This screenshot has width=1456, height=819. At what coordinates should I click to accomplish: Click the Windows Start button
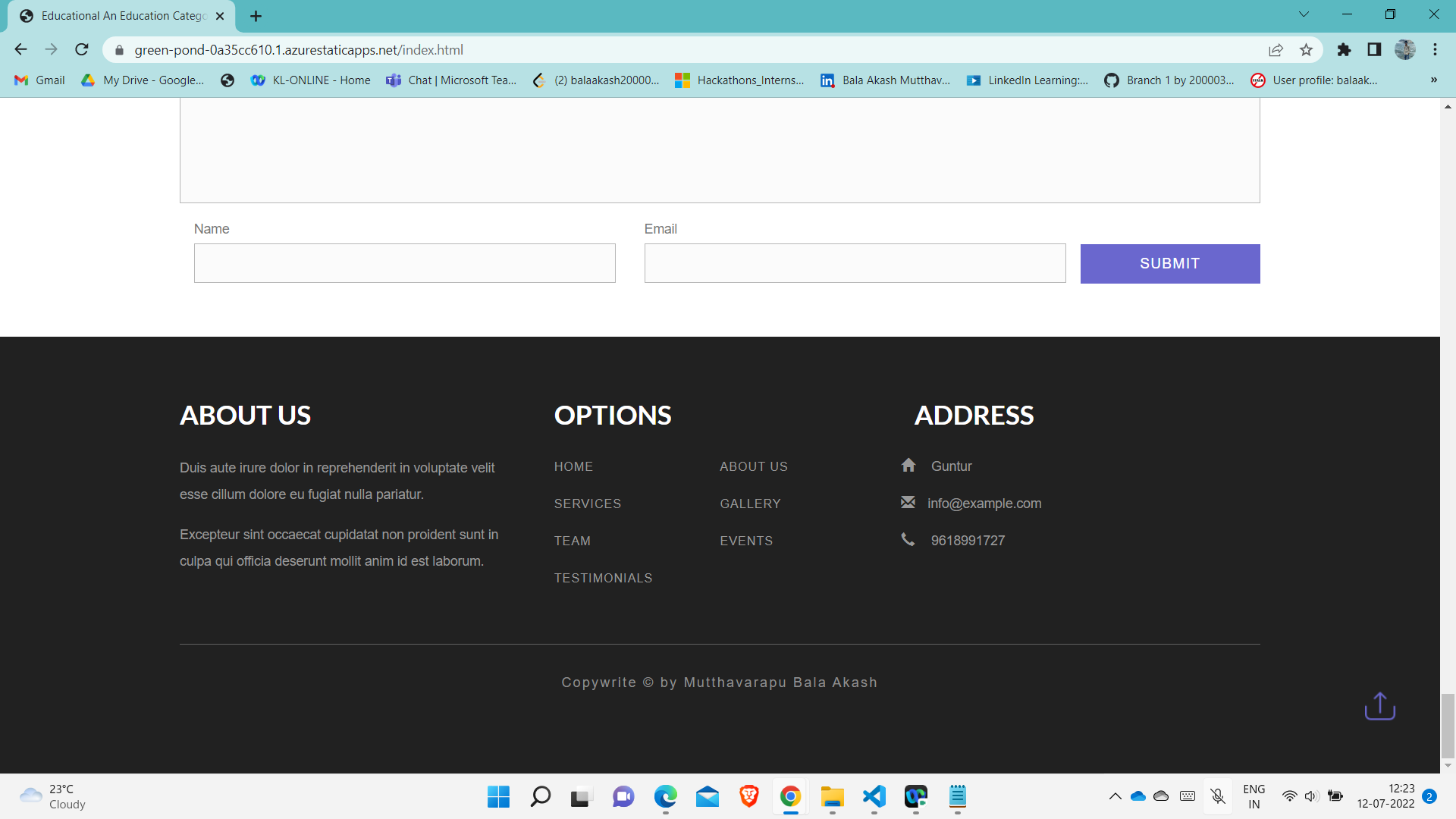(498, 796)
